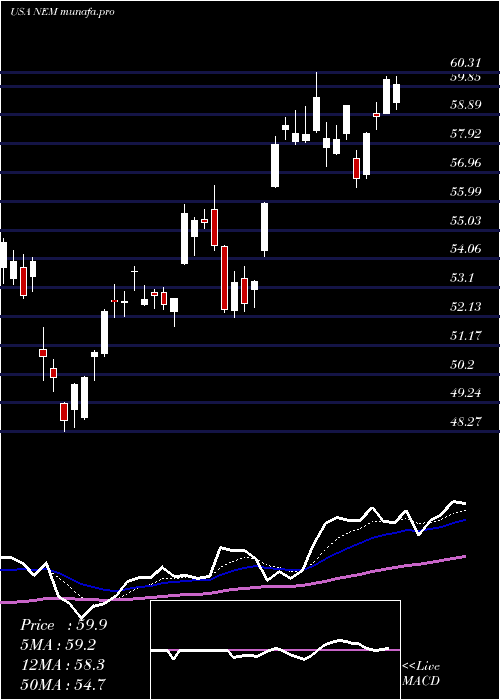
Task: Click the '<<Live MACD' label
Action: click(421, 674)
